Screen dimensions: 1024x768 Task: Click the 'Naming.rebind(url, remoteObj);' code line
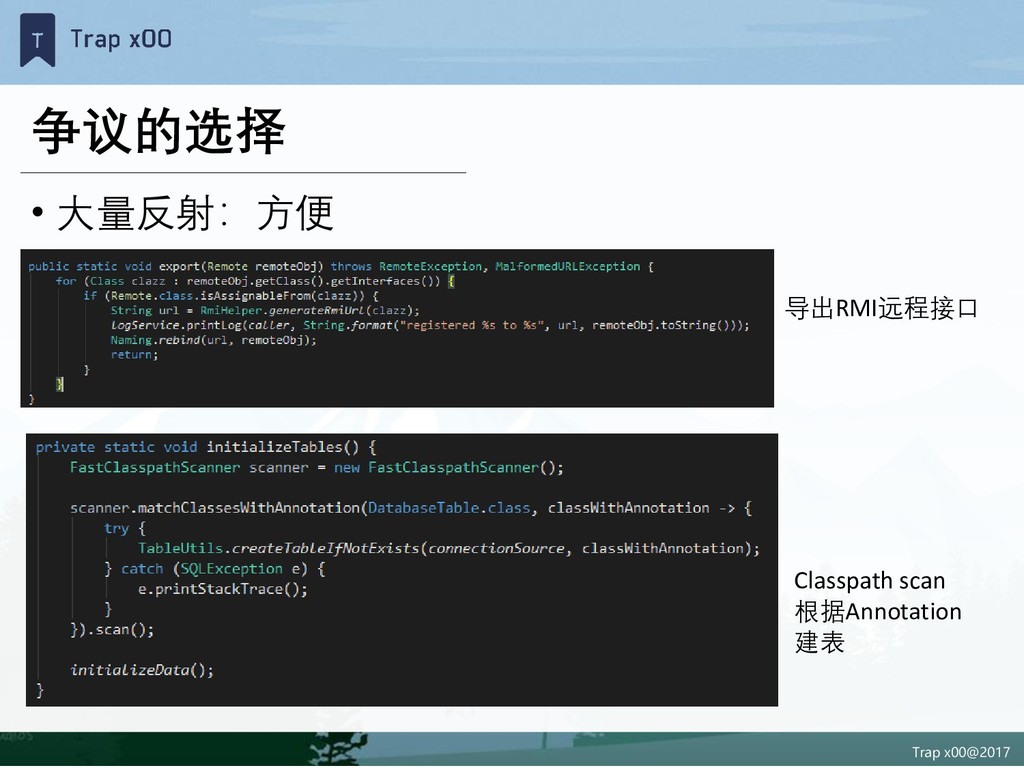pos(214,340)
